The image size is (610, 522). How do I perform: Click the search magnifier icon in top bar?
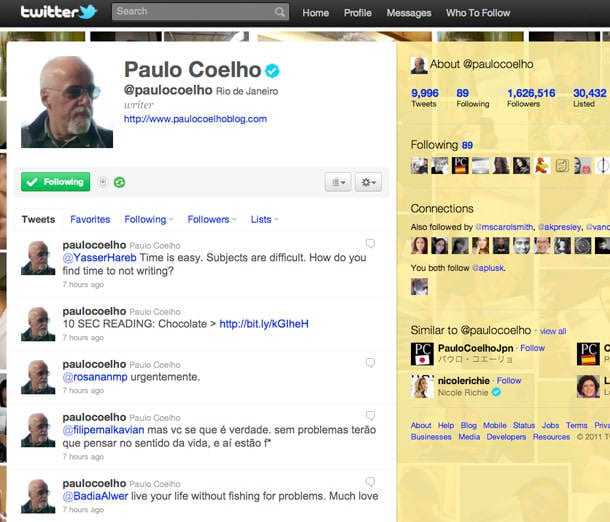click(x=281, y=13)
